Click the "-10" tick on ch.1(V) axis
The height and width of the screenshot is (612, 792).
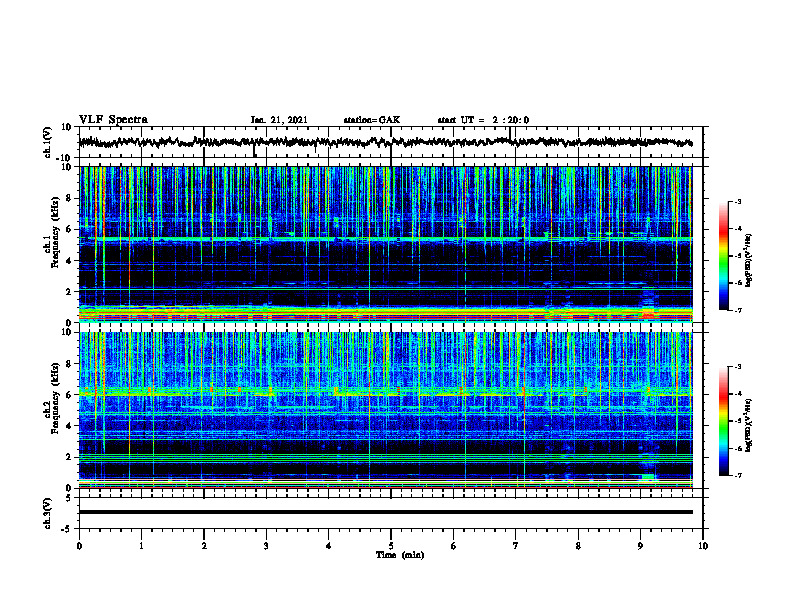(x=65, y=158)
